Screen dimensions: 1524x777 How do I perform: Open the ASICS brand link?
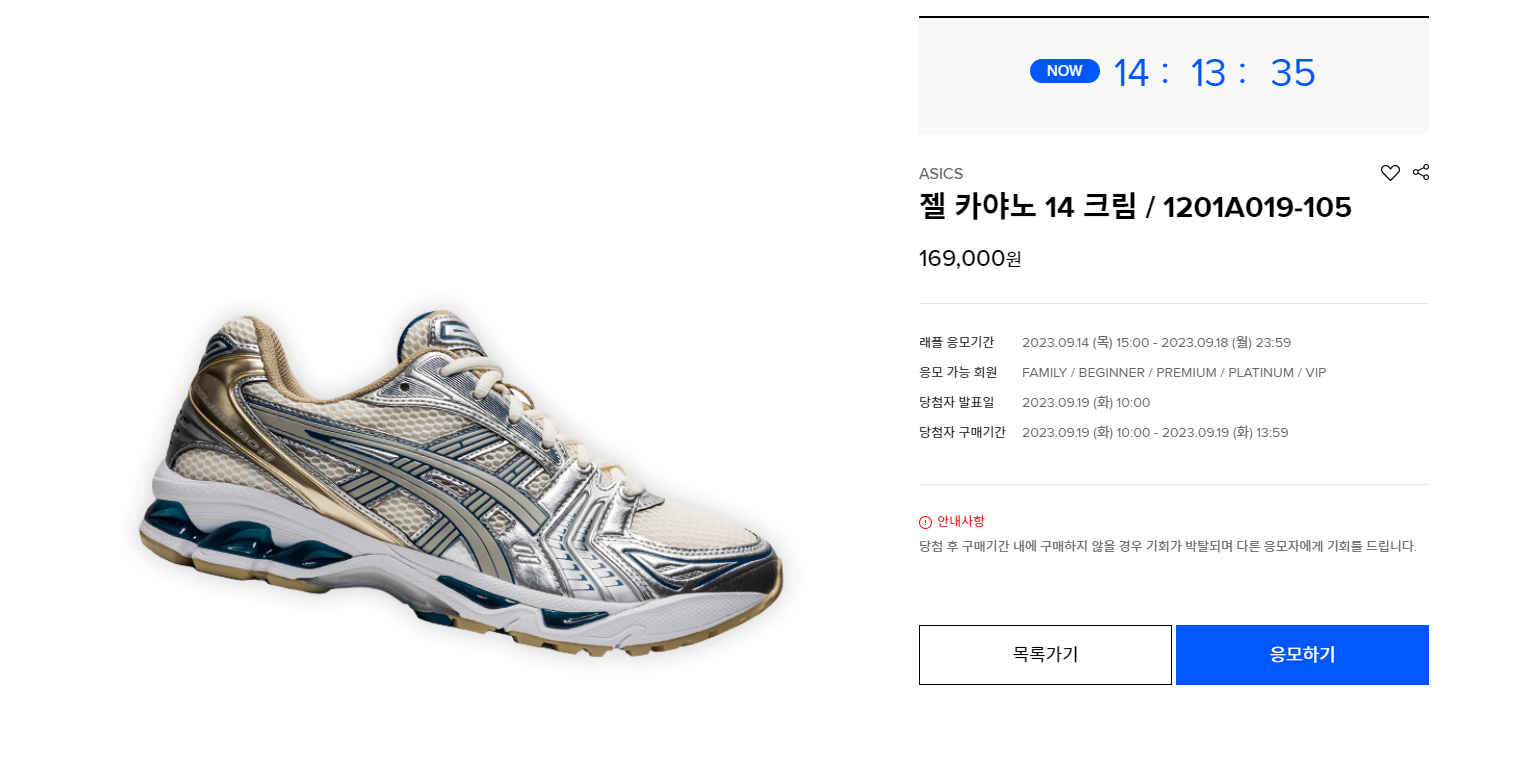941,174
